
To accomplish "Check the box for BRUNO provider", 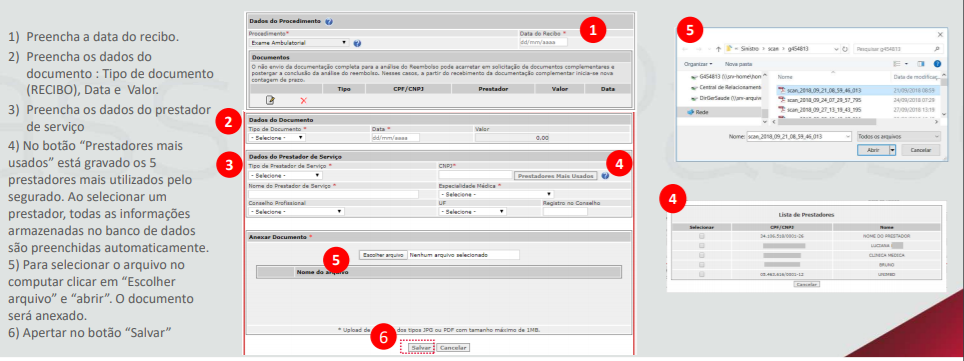I will point(701,264).
